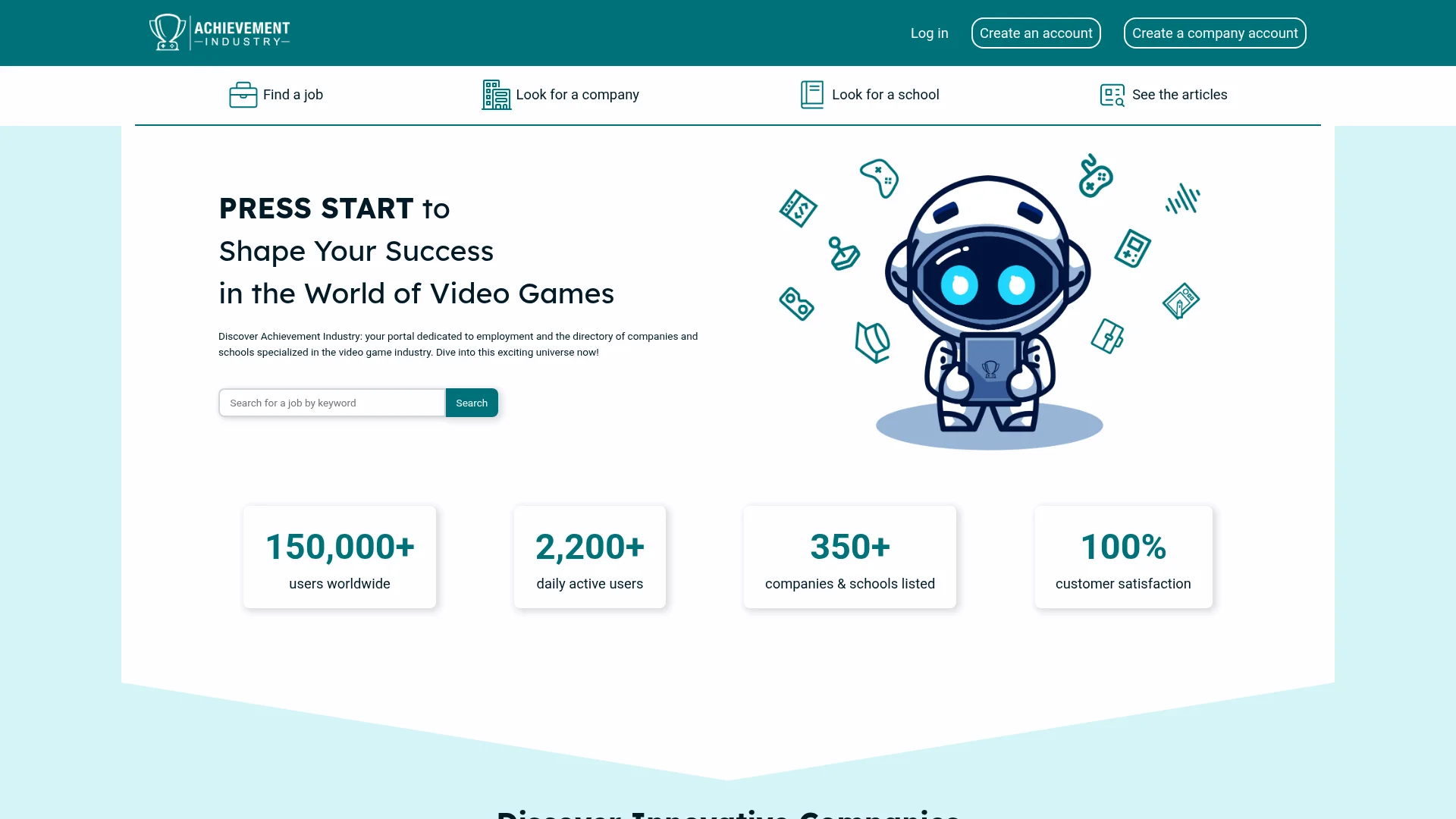This screenshot has width=1456, height=819.
Task: Click the sound wave icon top right
Action: 1182,199
